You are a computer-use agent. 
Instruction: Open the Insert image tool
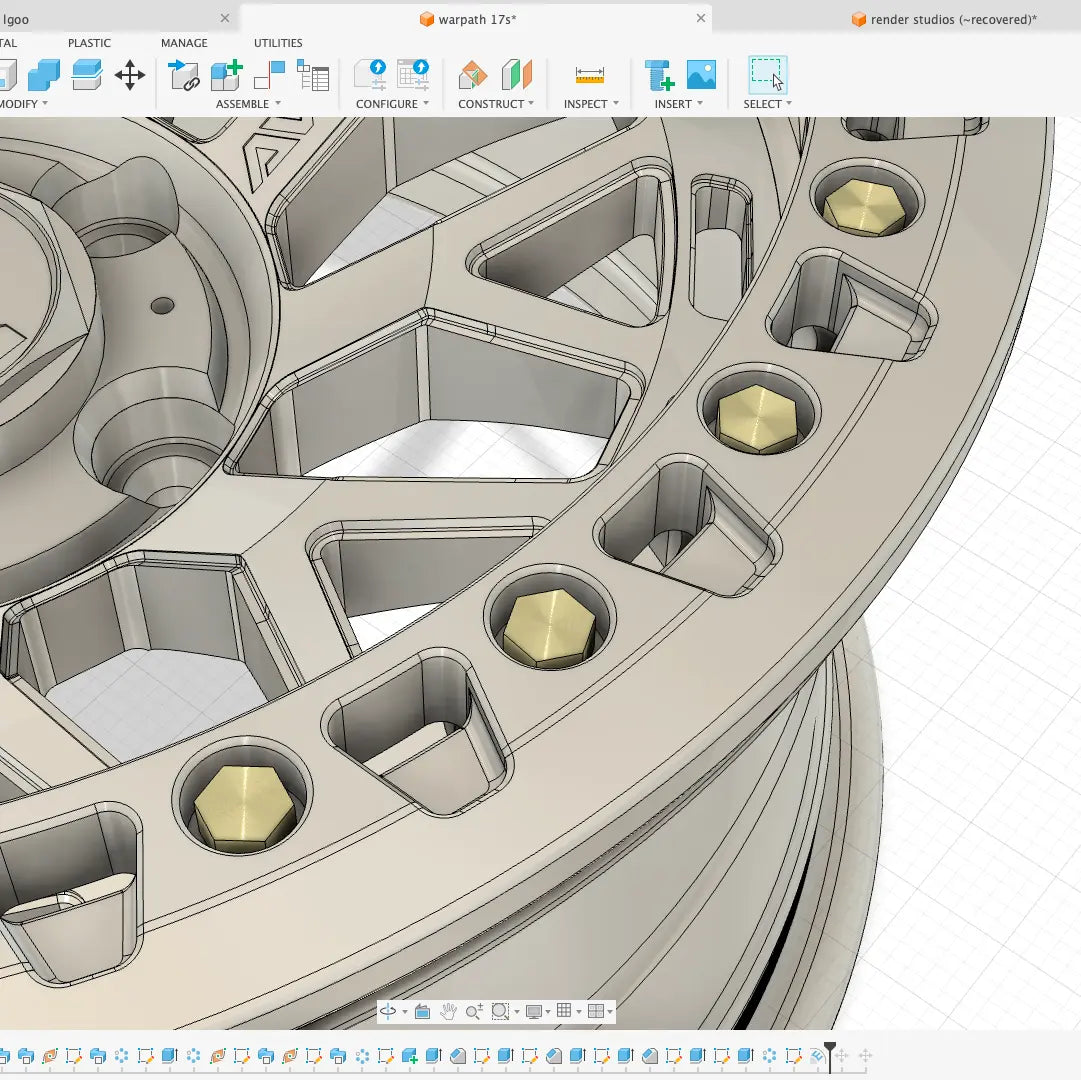[701, 75]
